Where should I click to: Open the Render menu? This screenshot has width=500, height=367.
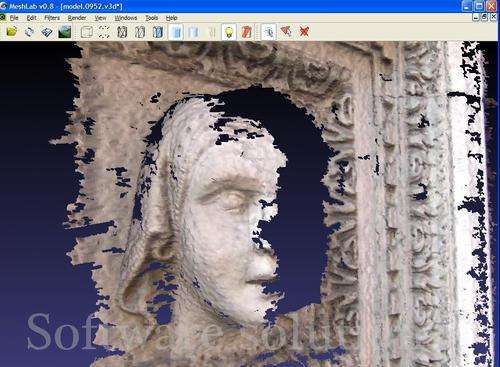click(77, 18)
